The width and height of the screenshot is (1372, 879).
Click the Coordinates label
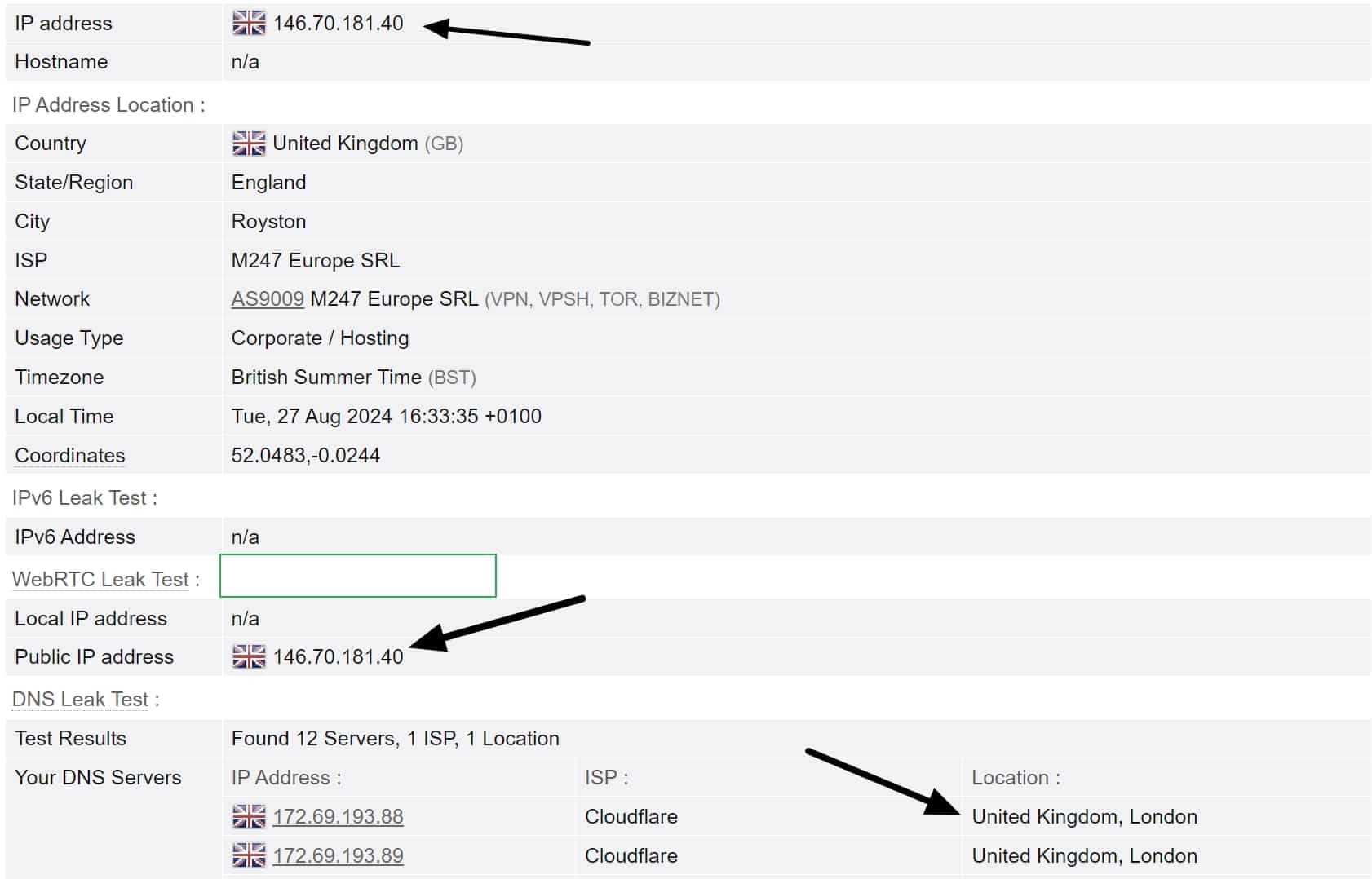pos(70,456)
